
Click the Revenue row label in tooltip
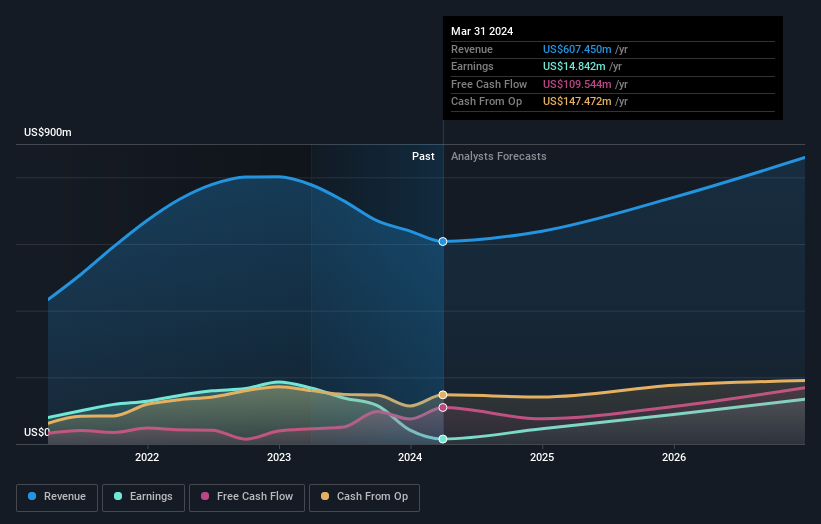click(x=472, y=49)
